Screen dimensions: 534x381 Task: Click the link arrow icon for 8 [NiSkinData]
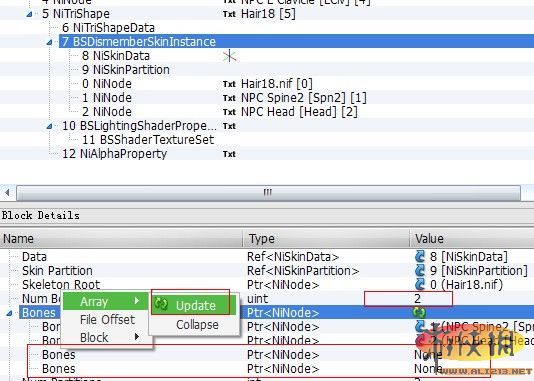click(x=420, y=256)
